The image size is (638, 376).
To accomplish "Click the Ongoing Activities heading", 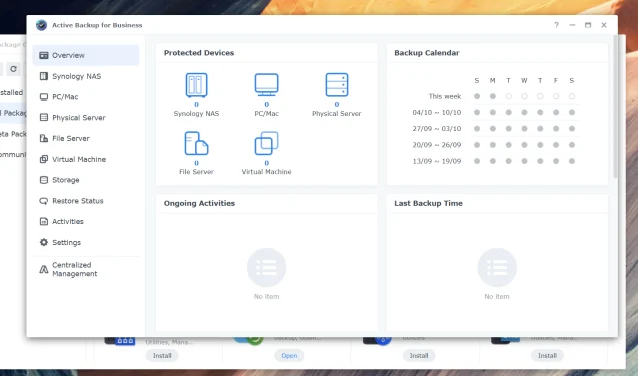I will coord(199,203).
